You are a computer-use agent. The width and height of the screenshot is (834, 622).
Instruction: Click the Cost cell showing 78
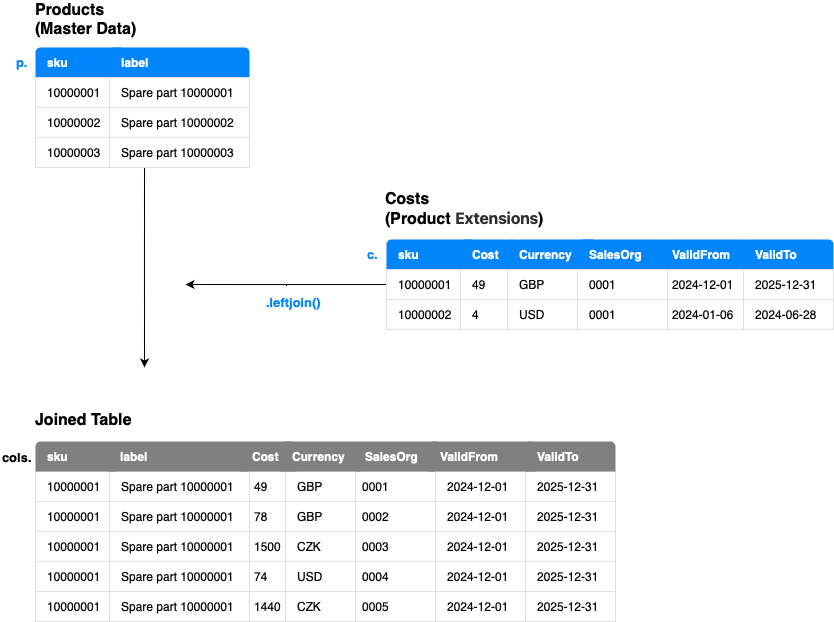point(261,517)
